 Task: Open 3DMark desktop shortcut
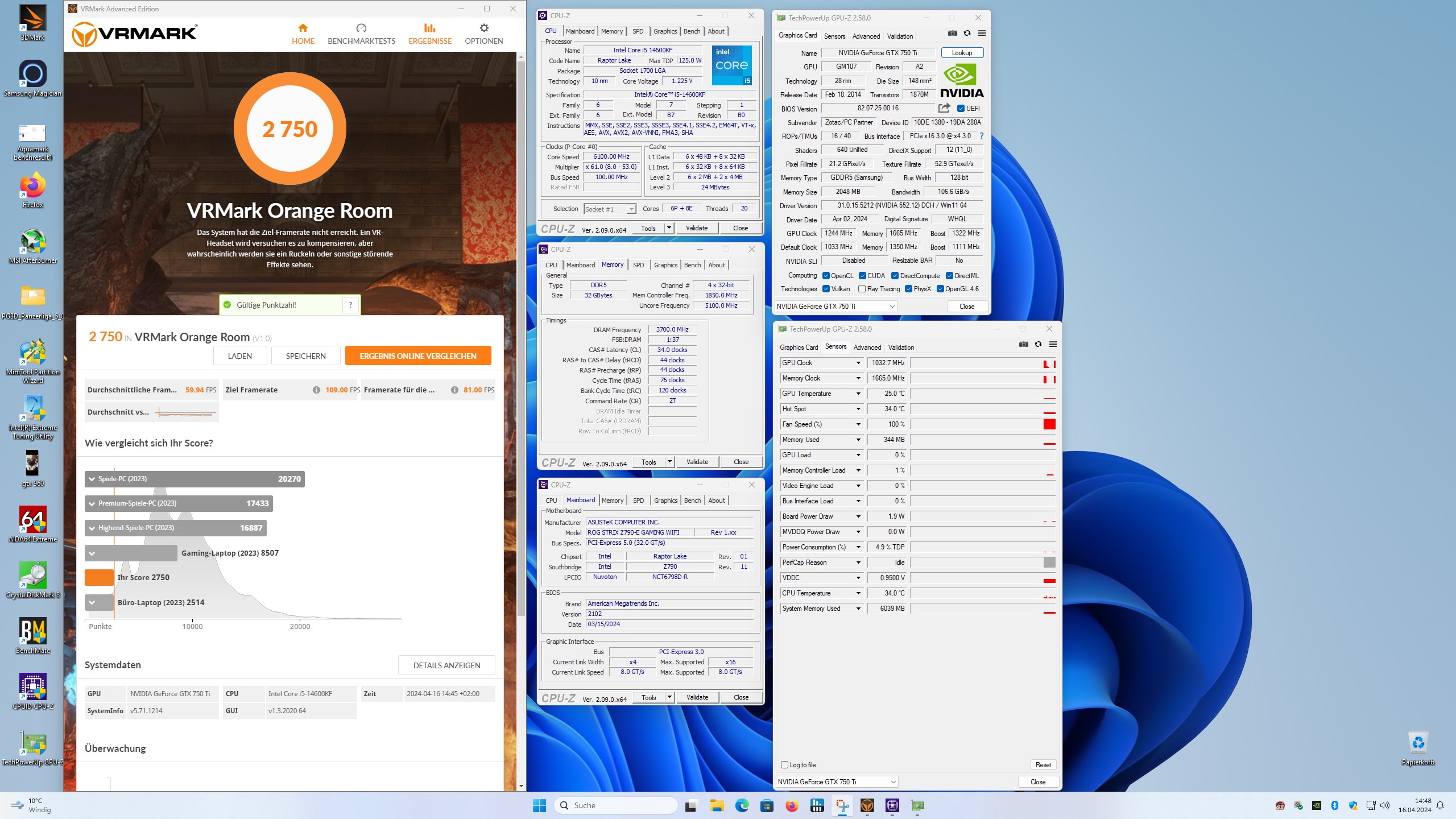[x=32, y=23]
